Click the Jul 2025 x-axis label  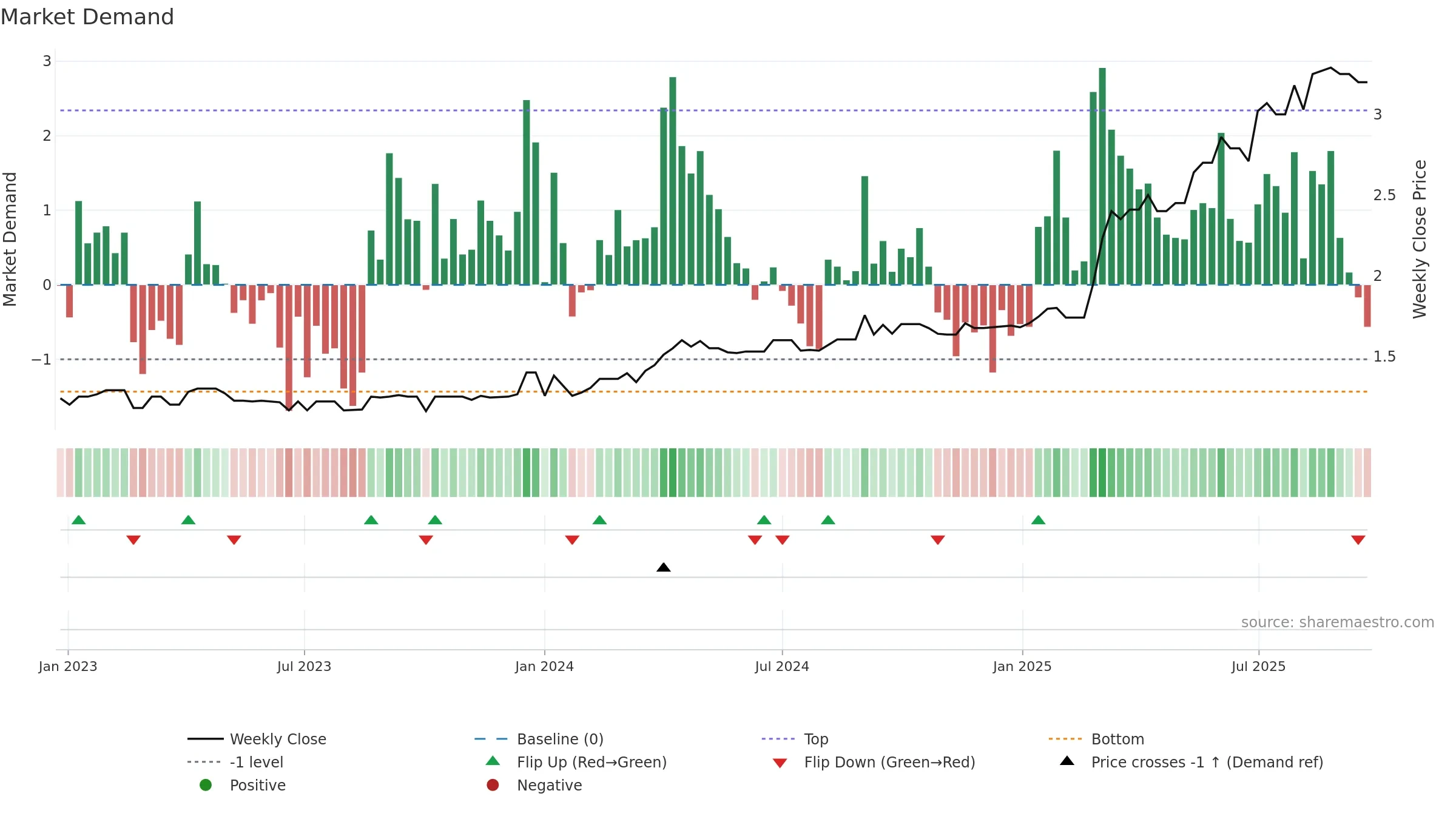1258,666
